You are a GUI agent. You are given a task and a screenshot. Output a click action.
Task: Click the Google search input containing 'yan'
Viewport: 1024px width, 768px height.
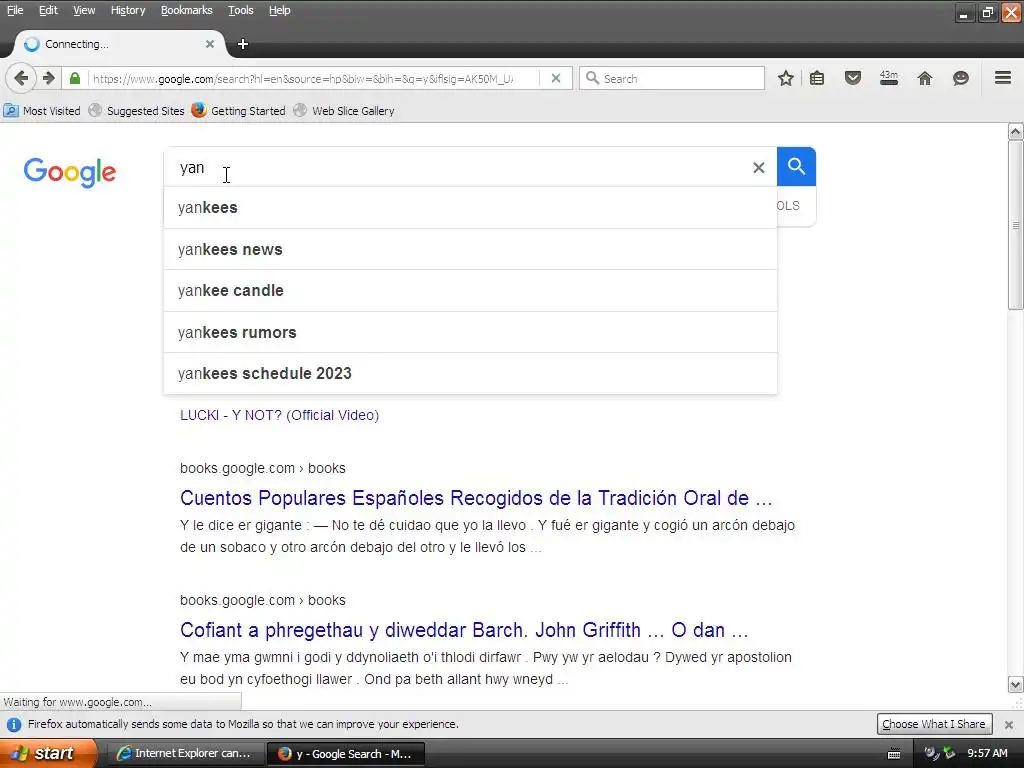point(457,168)
